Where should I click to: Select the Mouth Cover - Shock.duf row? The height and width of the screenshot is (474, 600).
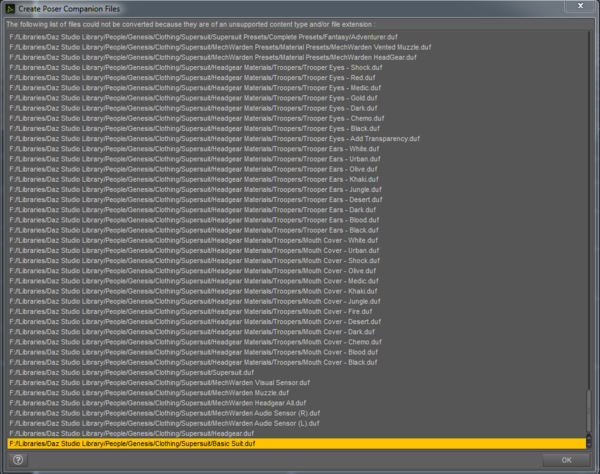coord(297,261)
